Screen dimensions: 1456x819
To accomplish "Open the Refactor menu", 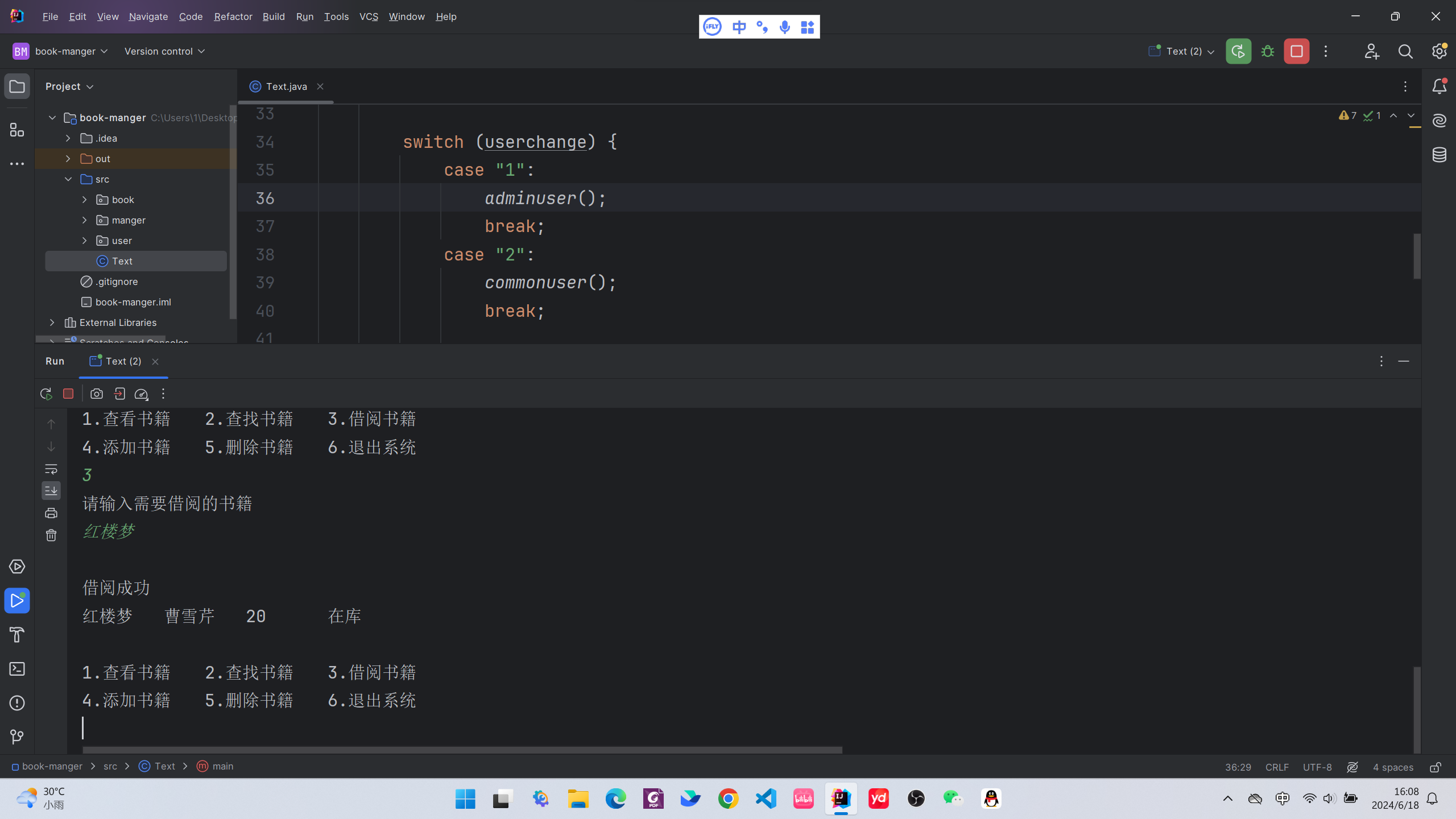I will click(233, 16).
